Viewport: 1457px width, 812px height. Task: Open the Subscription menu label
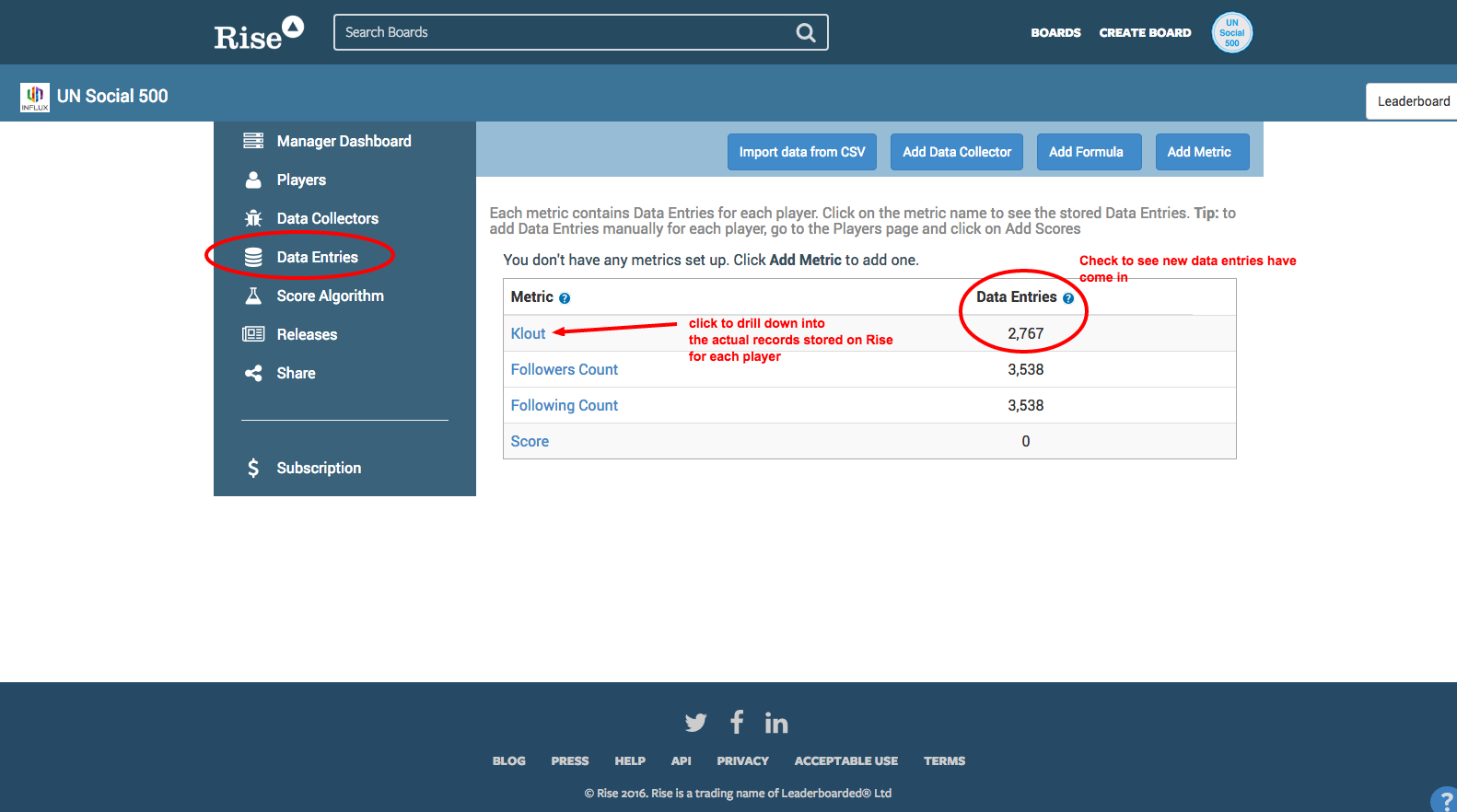[x=319, y=468]
